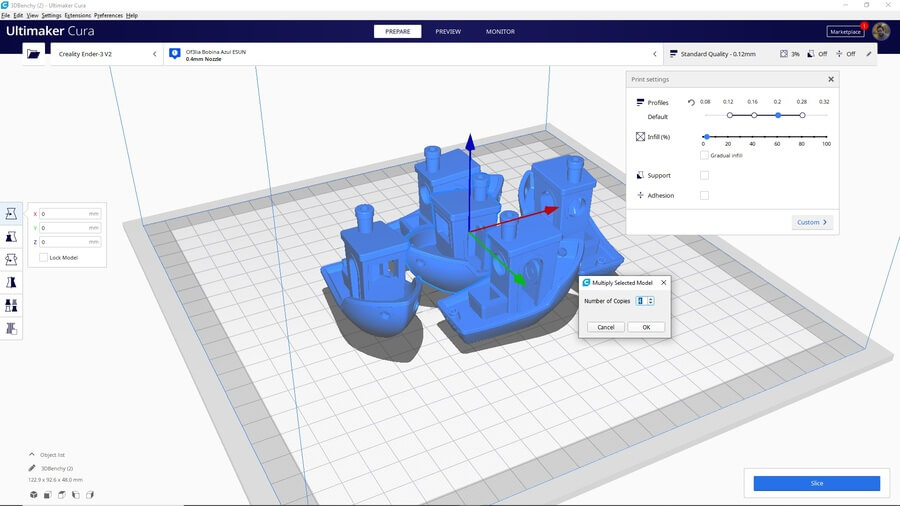Open Custom print settings
The width and height of the screenshot is (900, 506).
point(812,222)
